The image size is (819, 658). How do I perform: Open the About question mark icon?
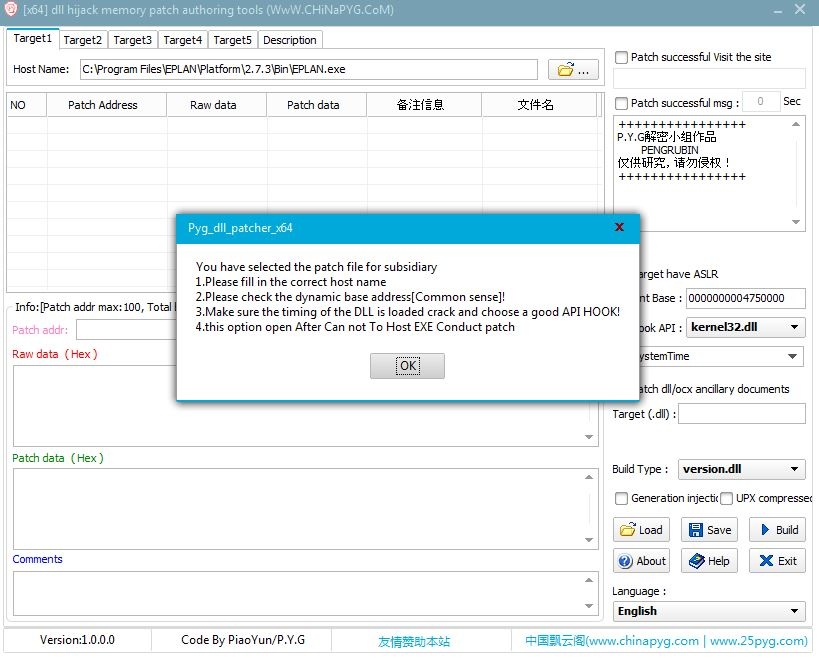click(x=625, y=561)
